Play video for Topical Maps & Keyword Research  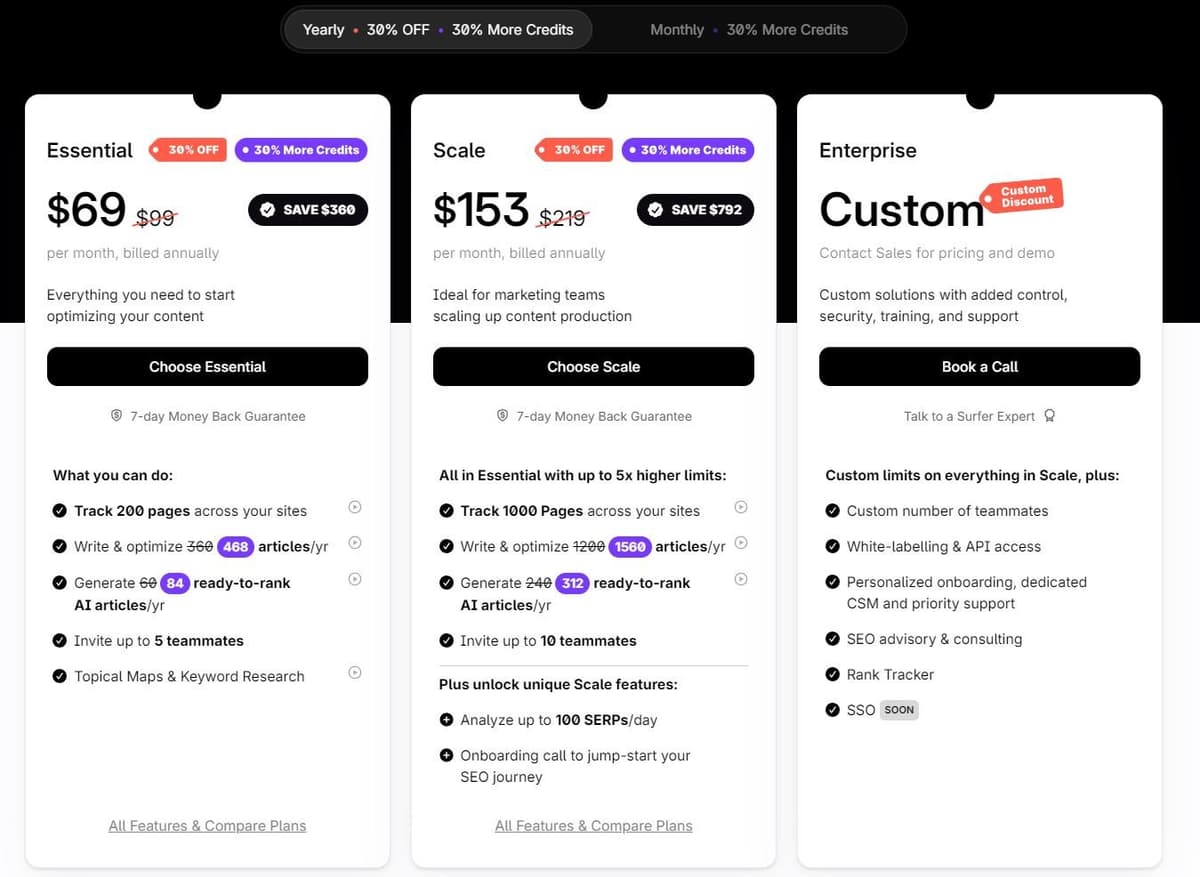(x=355, y=673)
